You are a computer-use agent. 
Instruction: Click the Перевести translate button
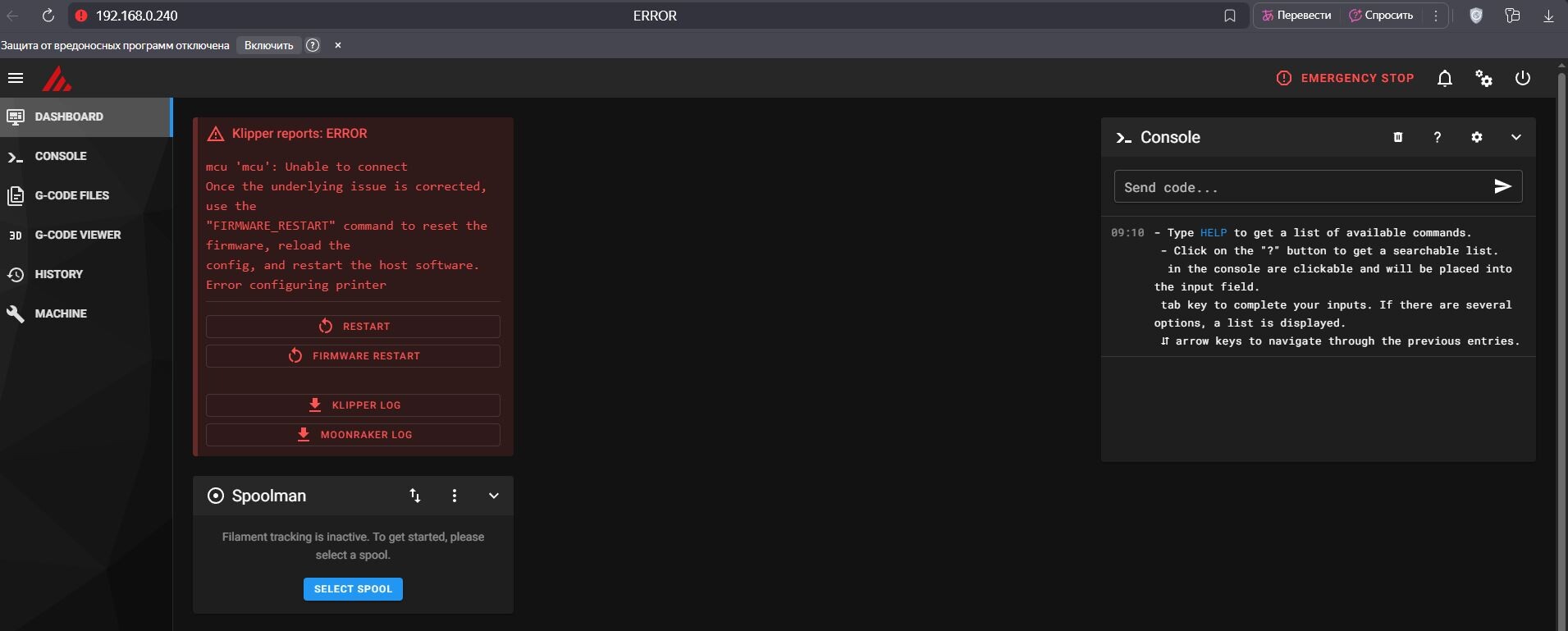[1296, 16]
